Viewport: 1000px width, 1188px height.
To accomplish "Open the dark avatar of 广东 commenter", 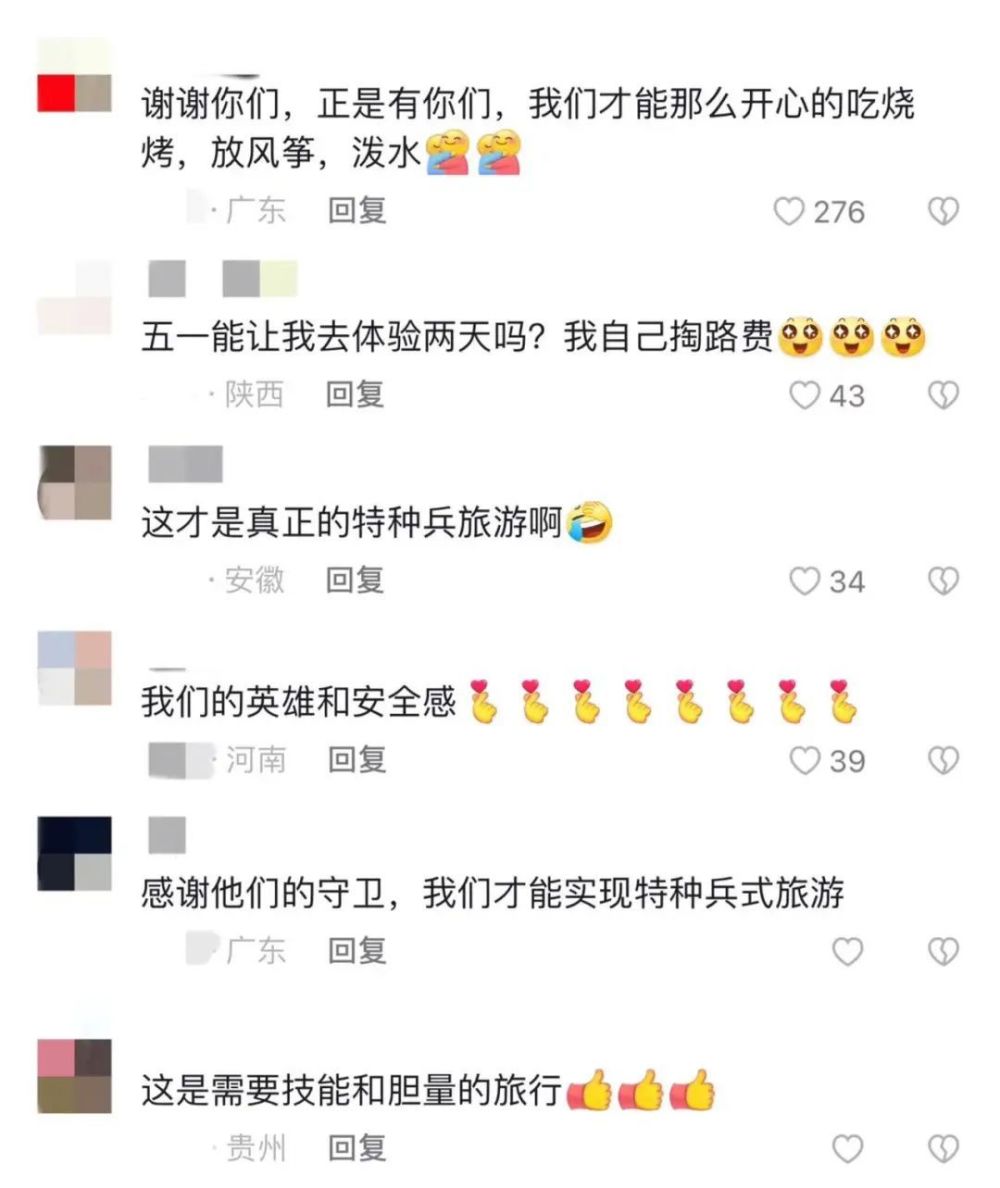I will 74,853.
